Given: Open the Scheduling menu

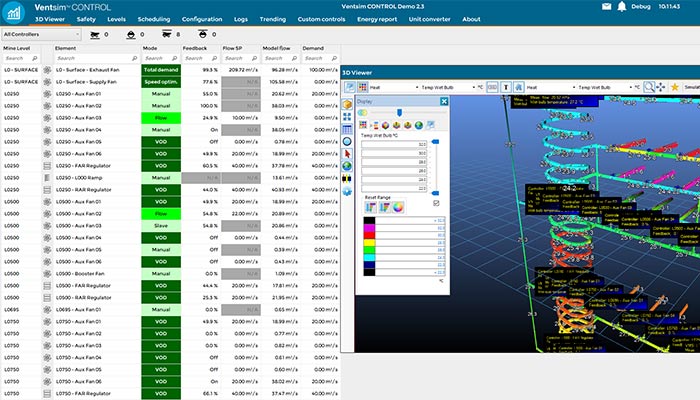Looking at the screenshot, I should pyautogui.click(x=154, y=19).
